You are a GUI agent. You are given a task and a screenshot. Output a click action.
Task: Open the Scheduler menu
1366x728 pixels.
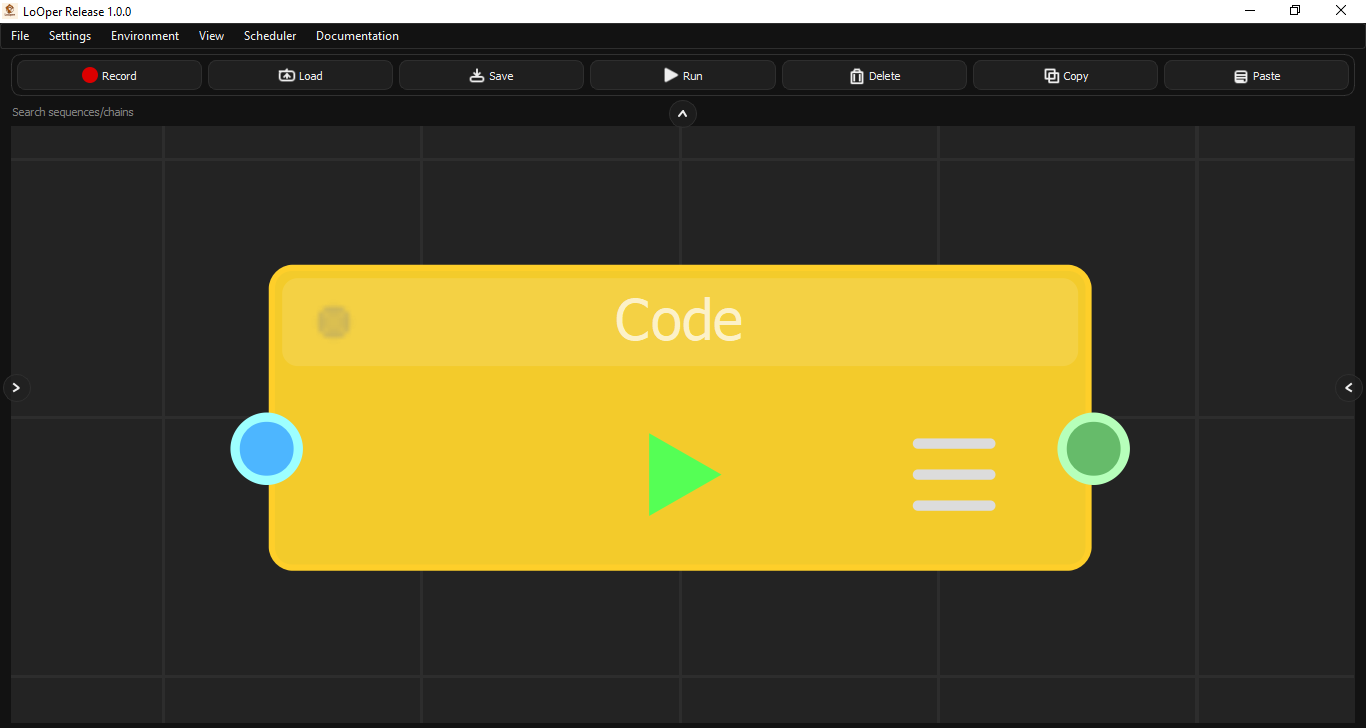coord(269,35)
